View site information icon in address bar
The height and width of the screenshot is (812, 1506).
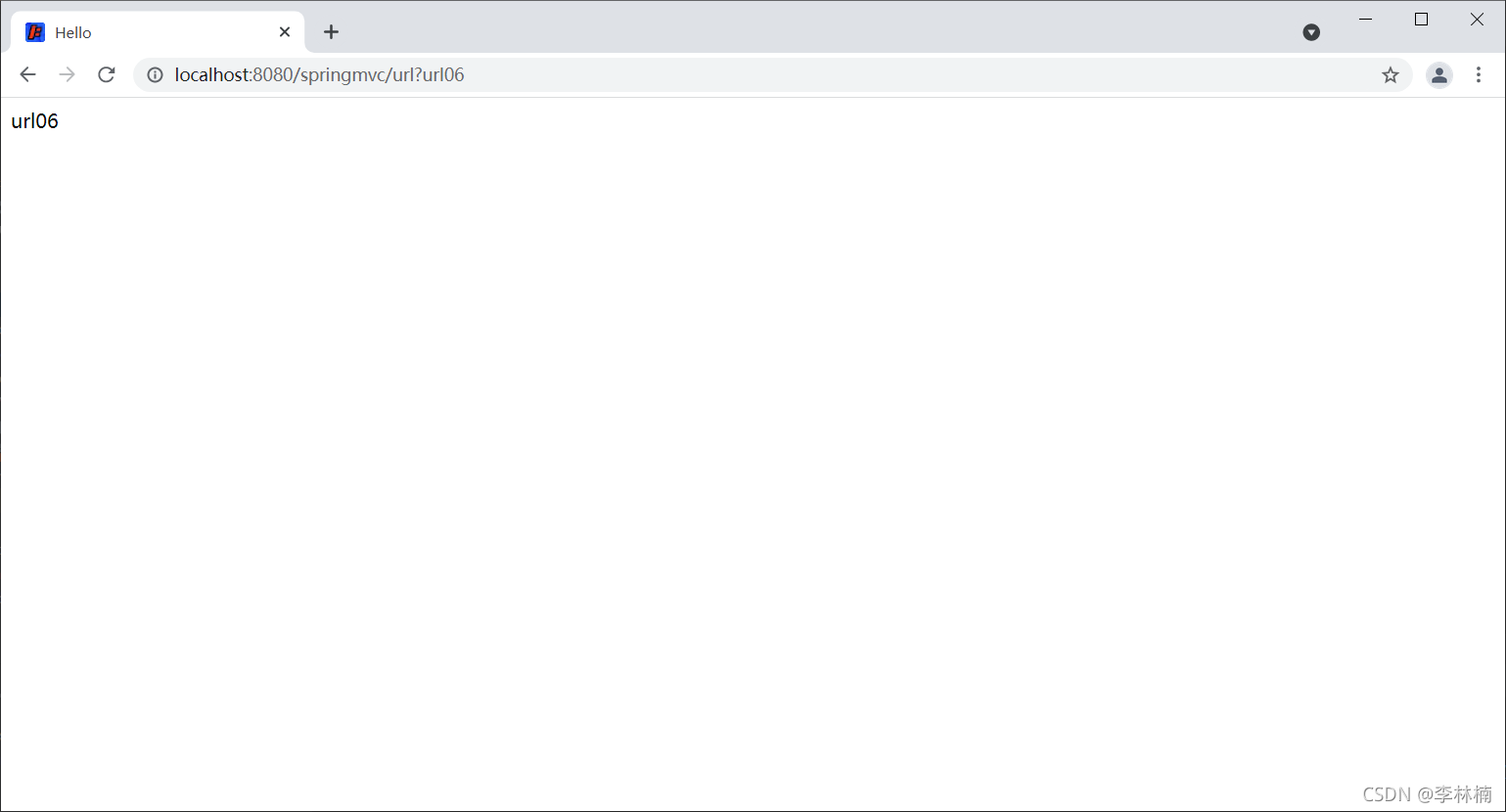tap(155, 74)
